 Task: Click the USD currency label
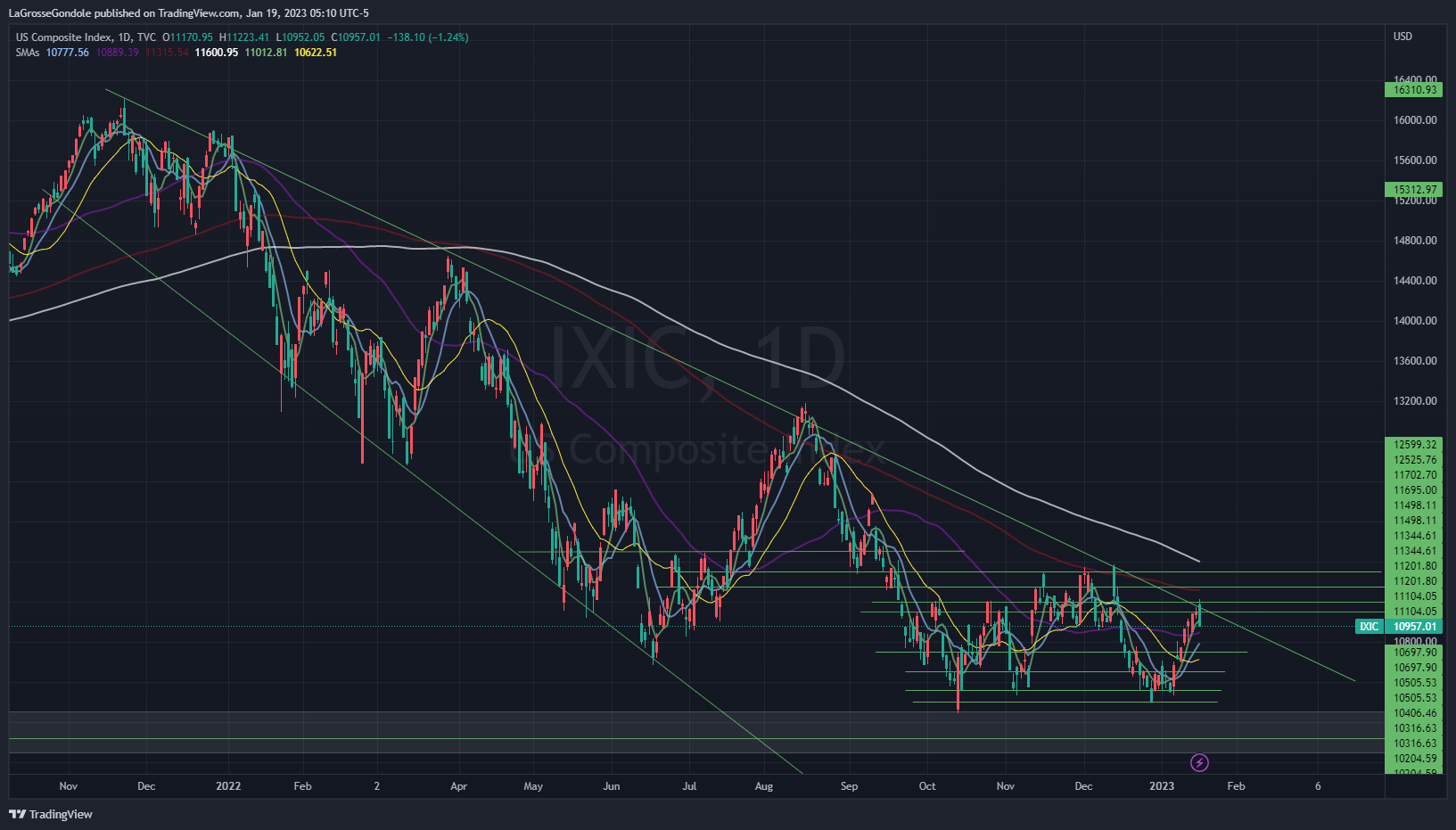[x=1403, y=37]
